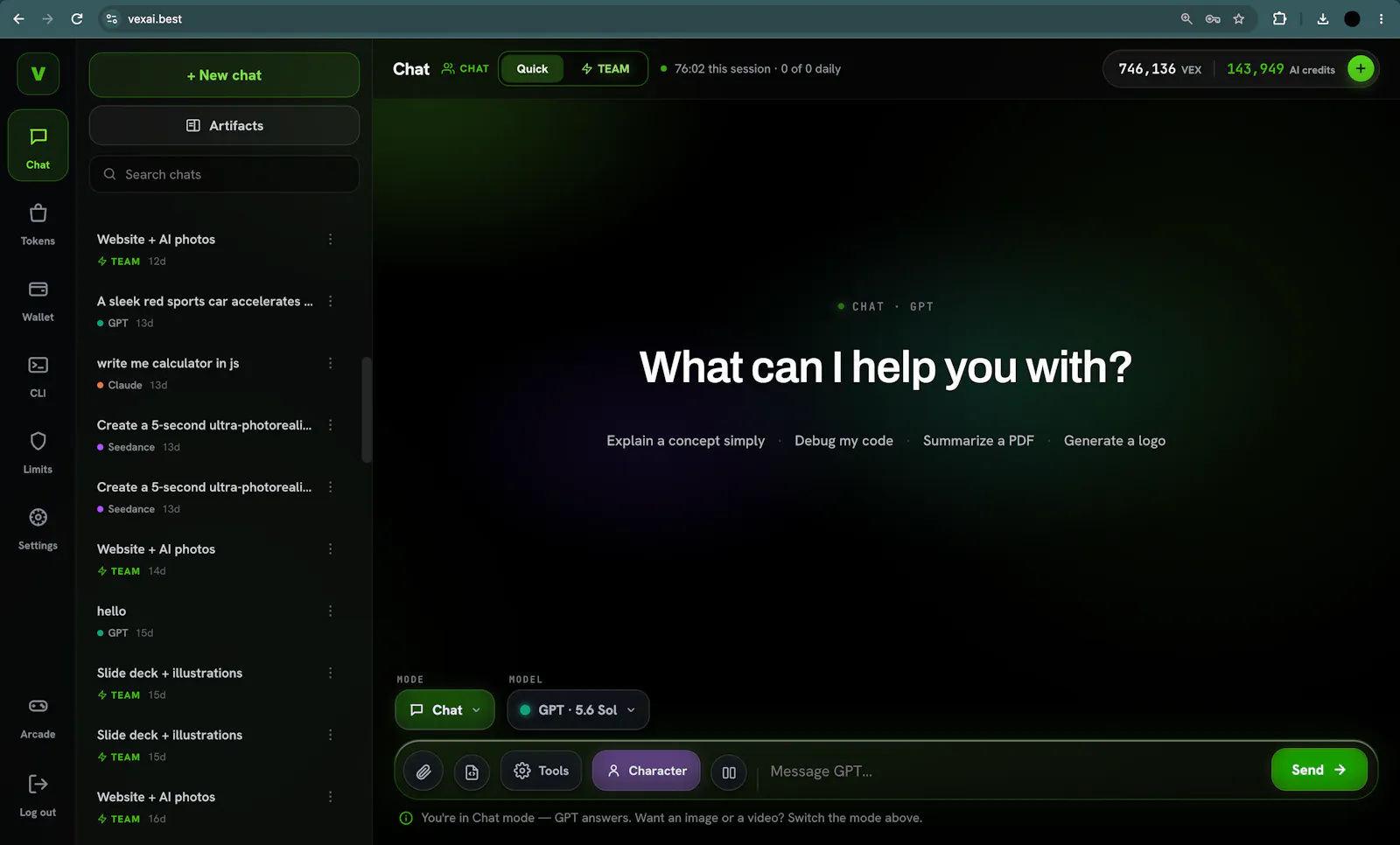Open options menu for first Website + AI photos 12d
The height and width of the screenshot is (845, 1400).
330,239
